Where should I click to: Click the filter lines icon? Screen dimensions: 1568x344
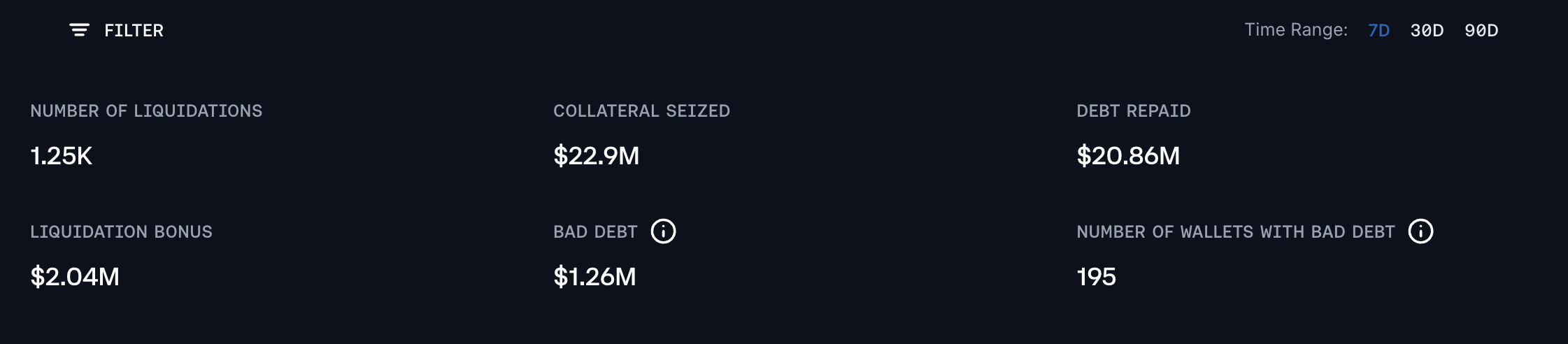pyautogui.click(x=79, y=30)
